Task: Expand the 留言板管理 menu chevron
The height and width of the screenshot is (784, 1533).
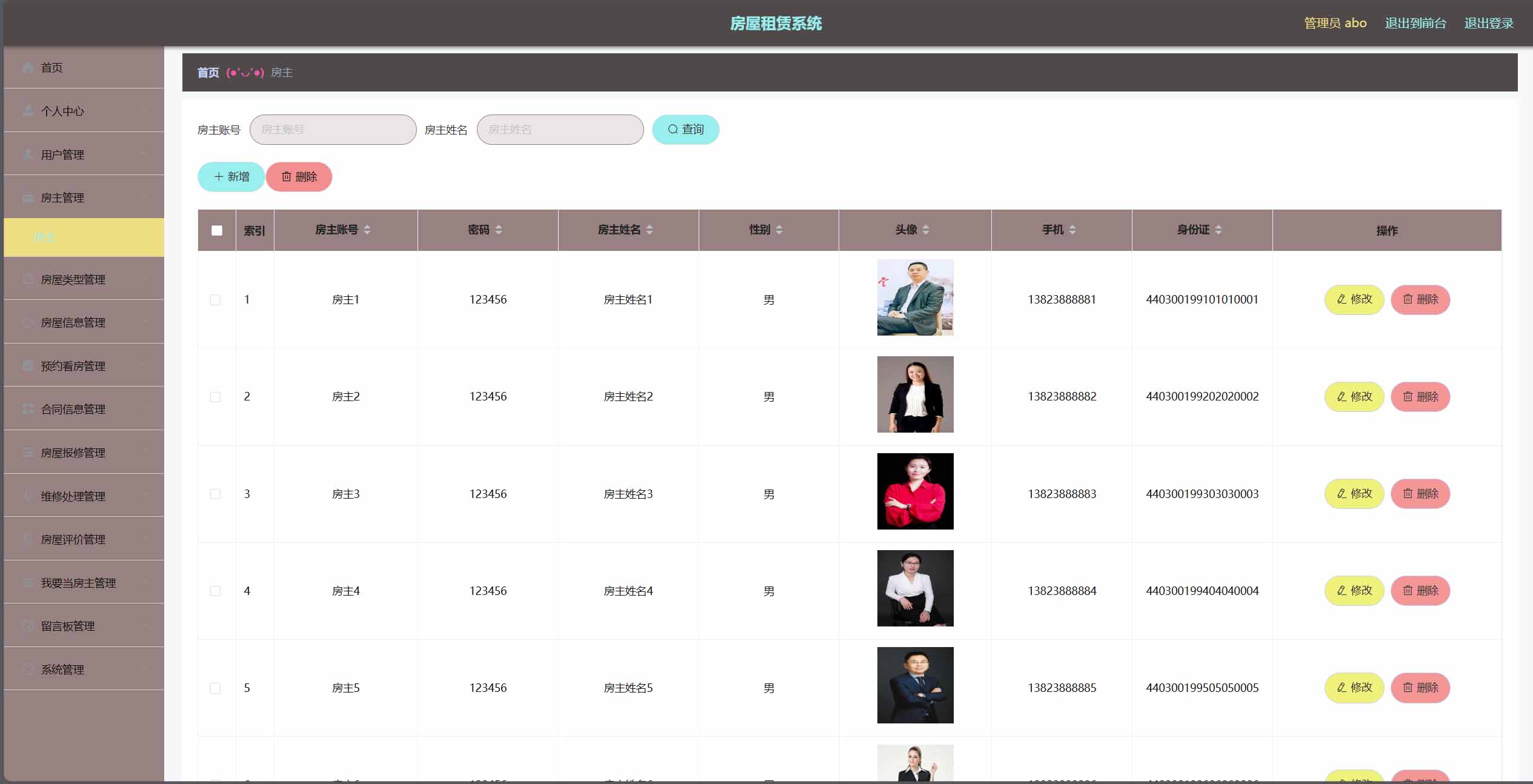Action: point(145,625)
